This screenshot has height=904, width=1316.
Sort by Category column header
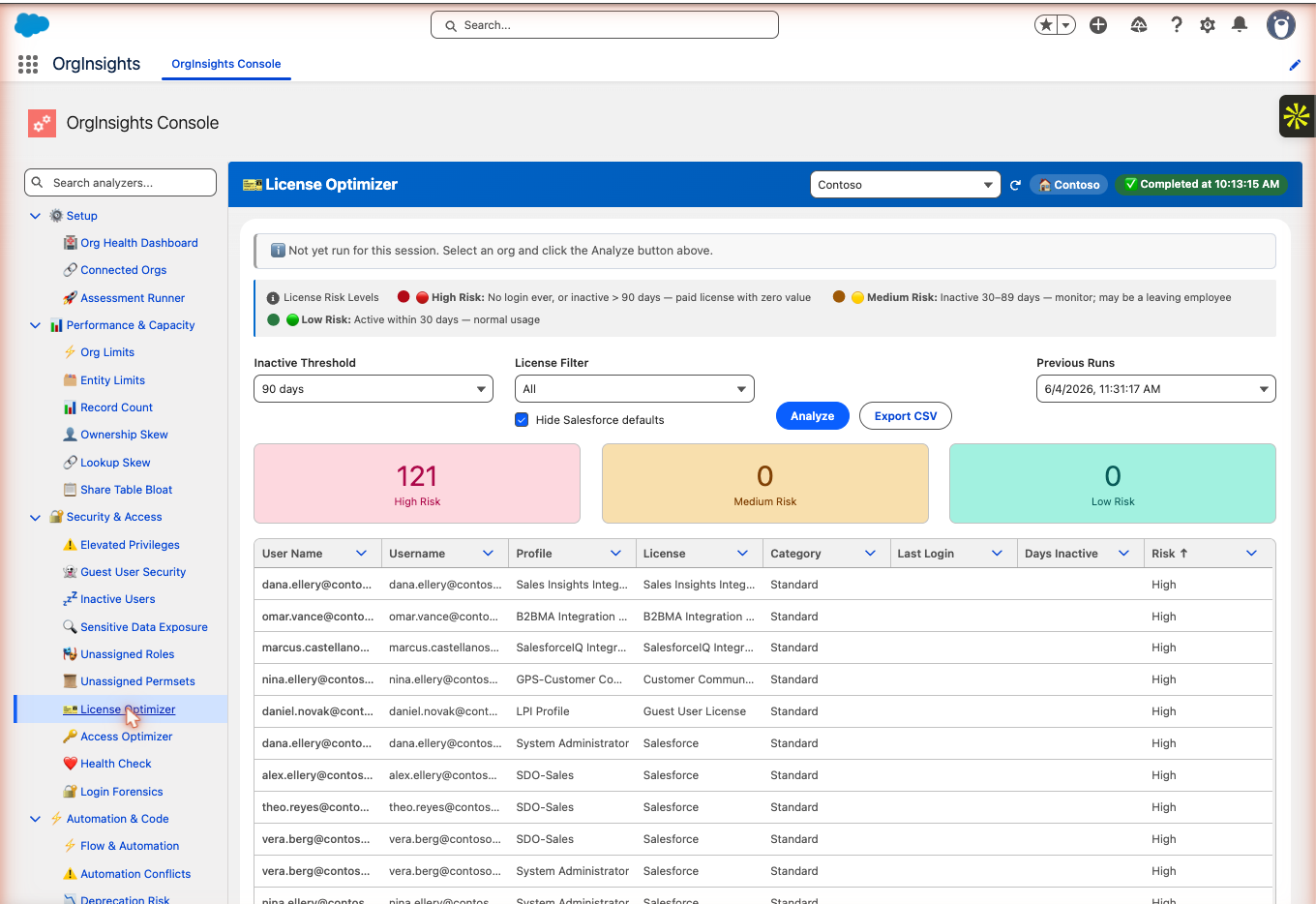795,554
